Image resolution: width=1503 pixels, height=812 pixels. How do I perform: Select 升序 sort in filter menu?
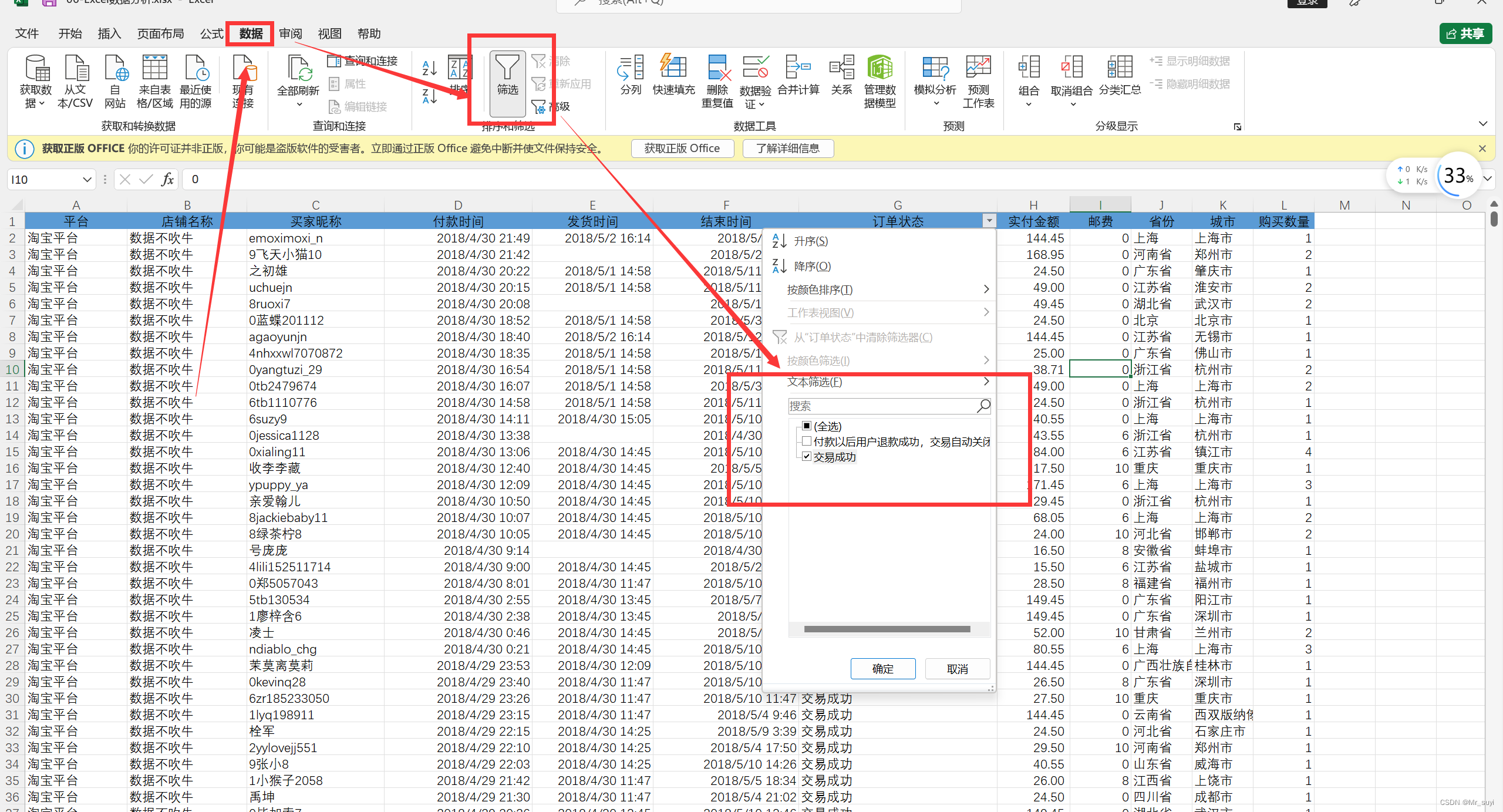click(x=810, y=241)
